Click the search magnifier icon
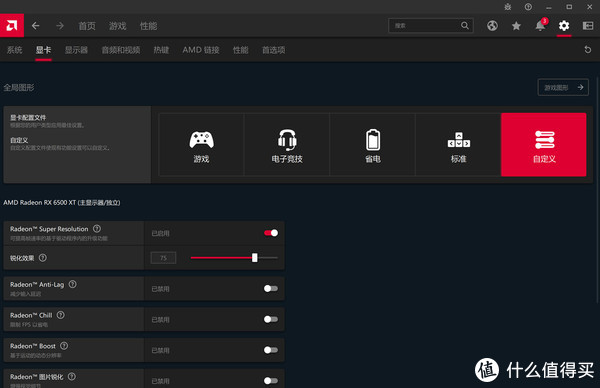This screenshot has width=600, height=388. [x=465, y=26]
